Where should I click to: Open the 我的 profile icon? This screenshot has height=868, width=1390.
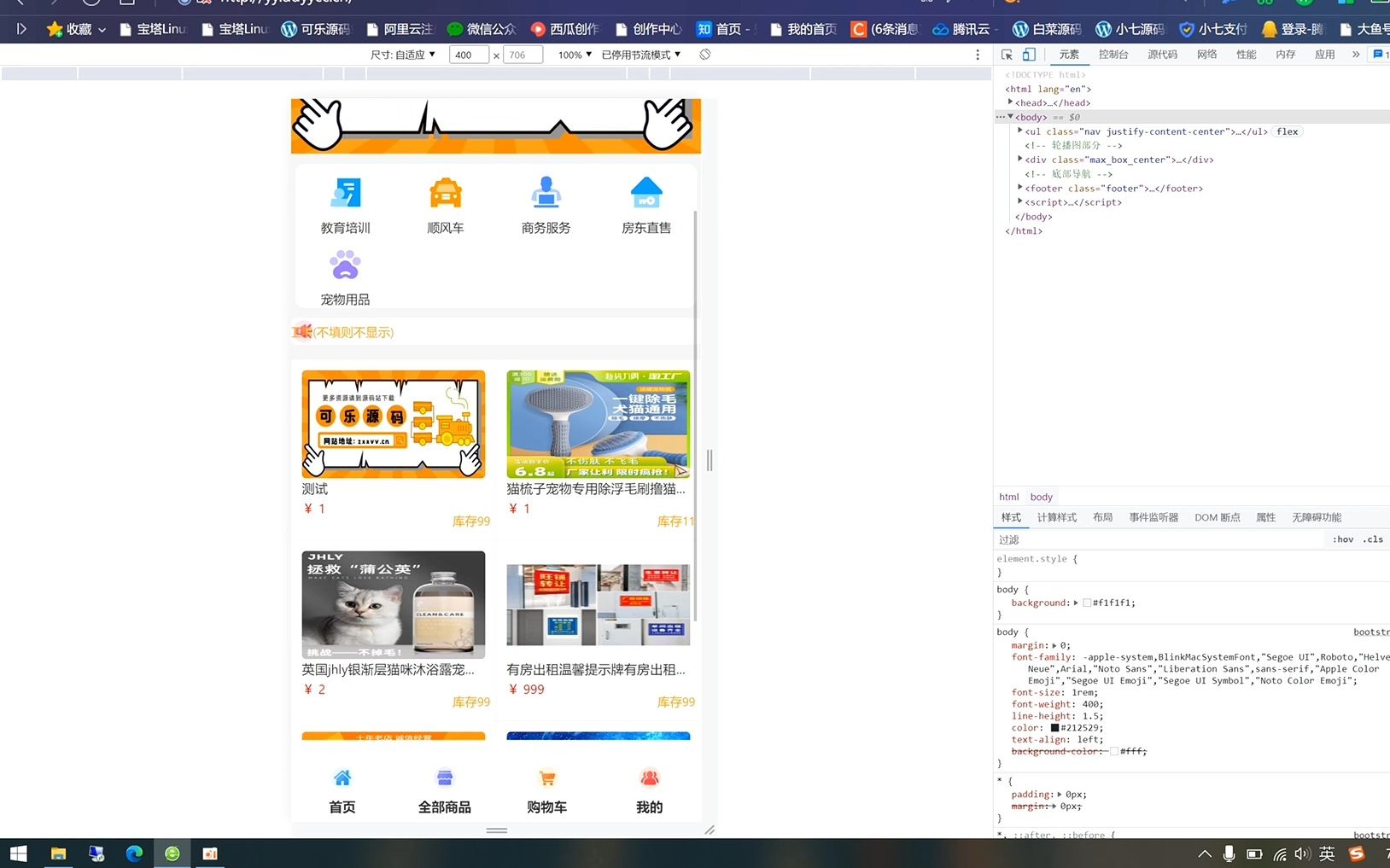[650, 778]
